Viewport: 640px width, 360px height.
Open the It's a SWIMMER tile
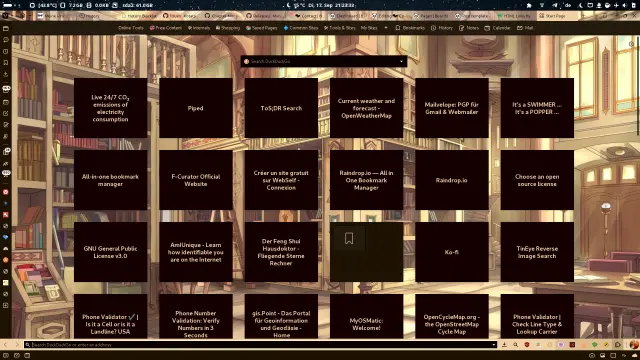click(x=537, y=108)
